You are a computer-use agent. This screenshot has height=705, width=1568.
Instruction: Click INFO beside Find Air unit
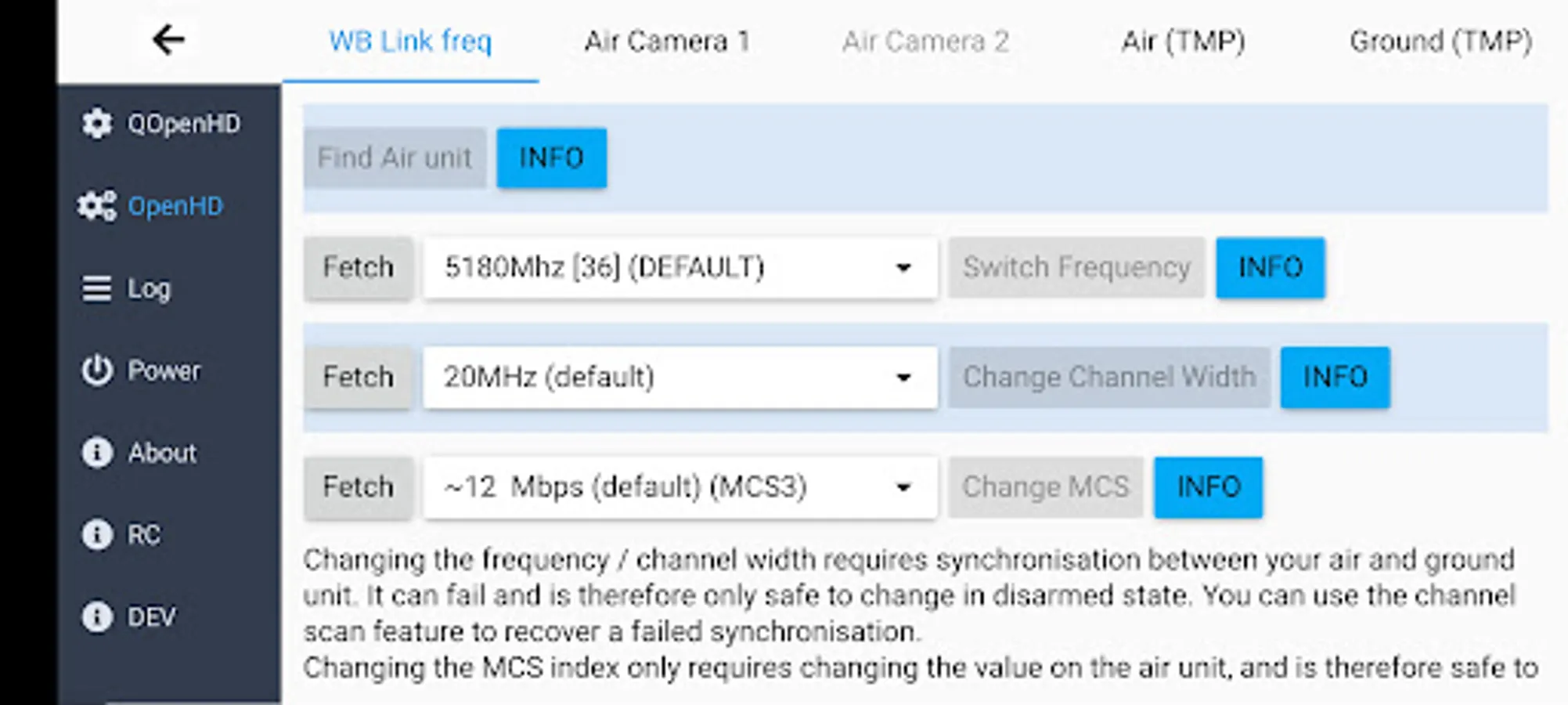coord(551,158)
